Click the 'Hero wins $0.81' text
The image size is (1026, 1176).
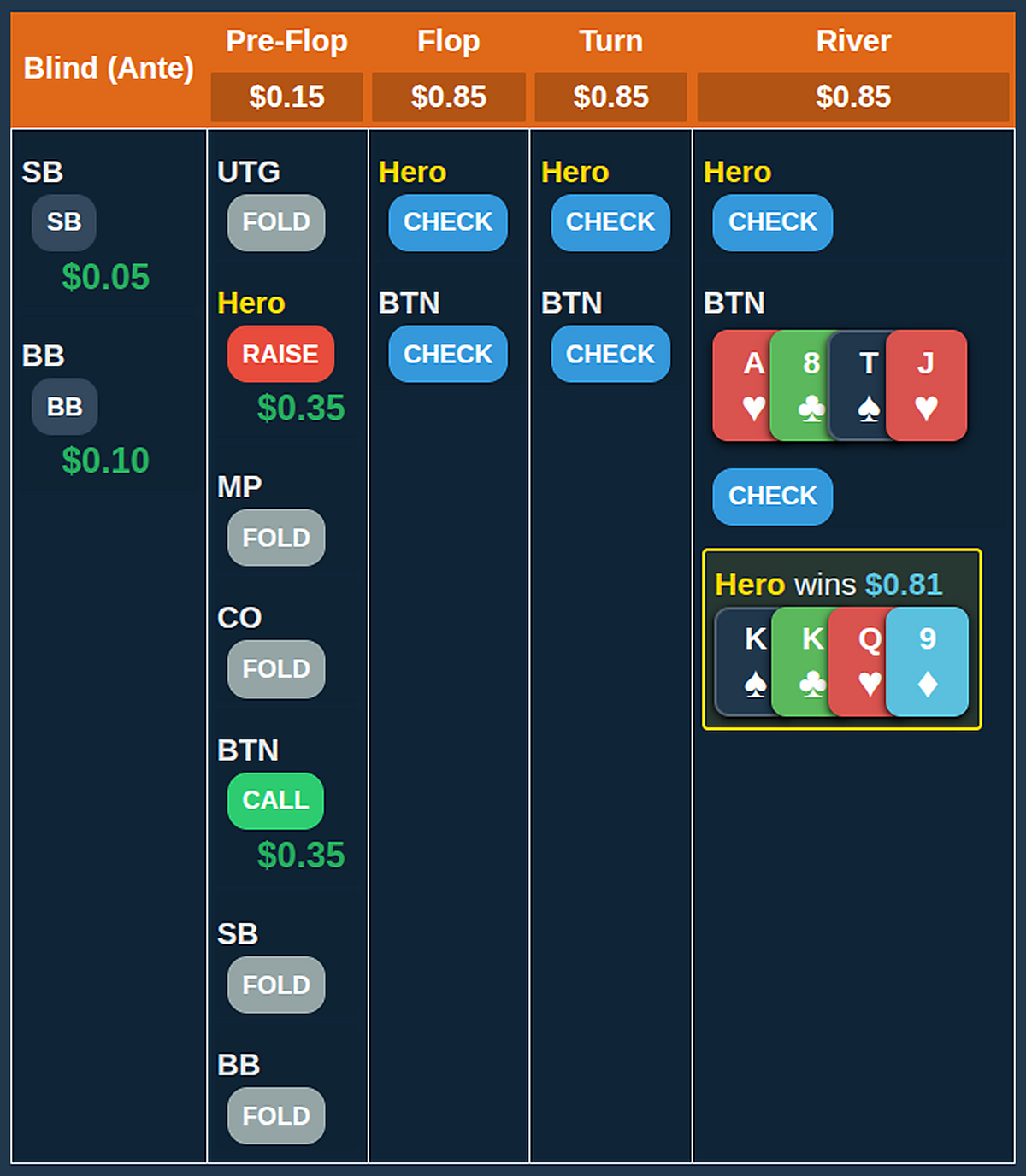click(x=828, y=585)
